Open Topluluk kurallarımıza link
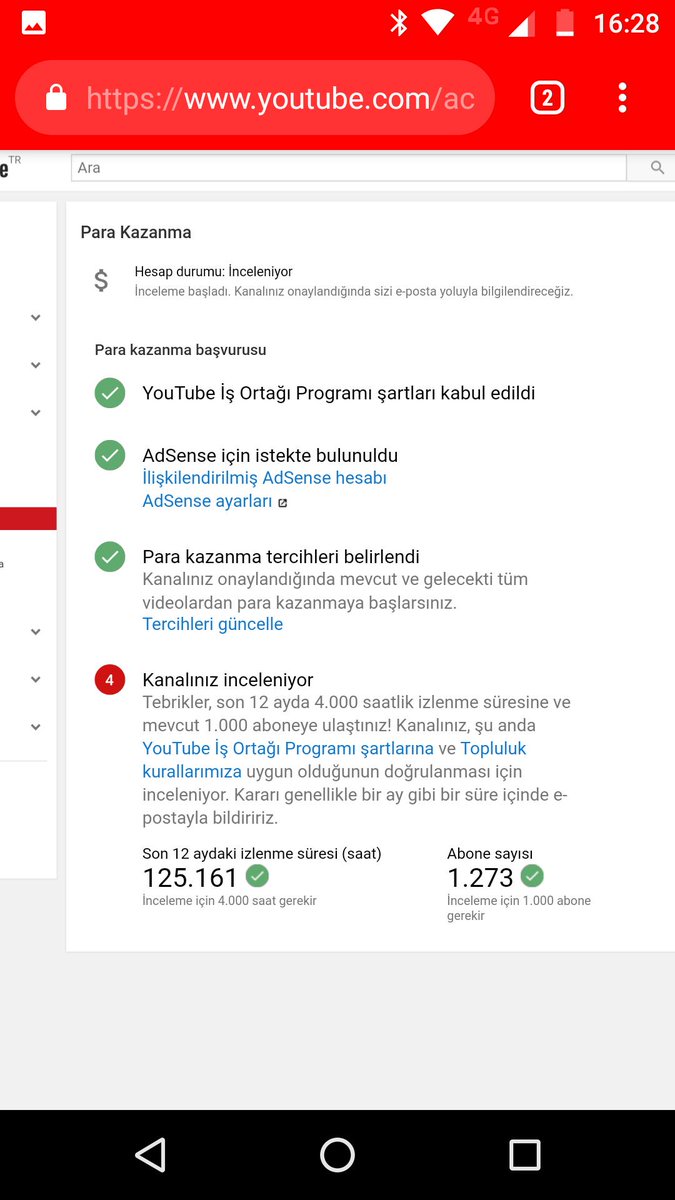The image size is (675, 1200). click(334, 760)
